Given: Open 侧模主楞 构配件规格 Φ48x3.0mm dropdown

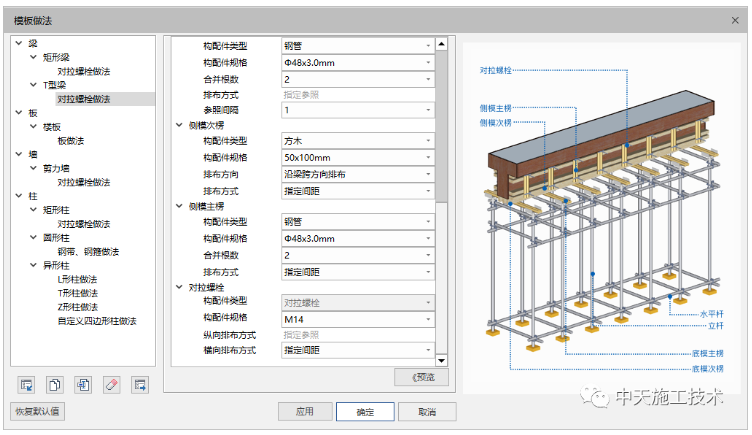Looking at the screenshot, I should 358,238.
